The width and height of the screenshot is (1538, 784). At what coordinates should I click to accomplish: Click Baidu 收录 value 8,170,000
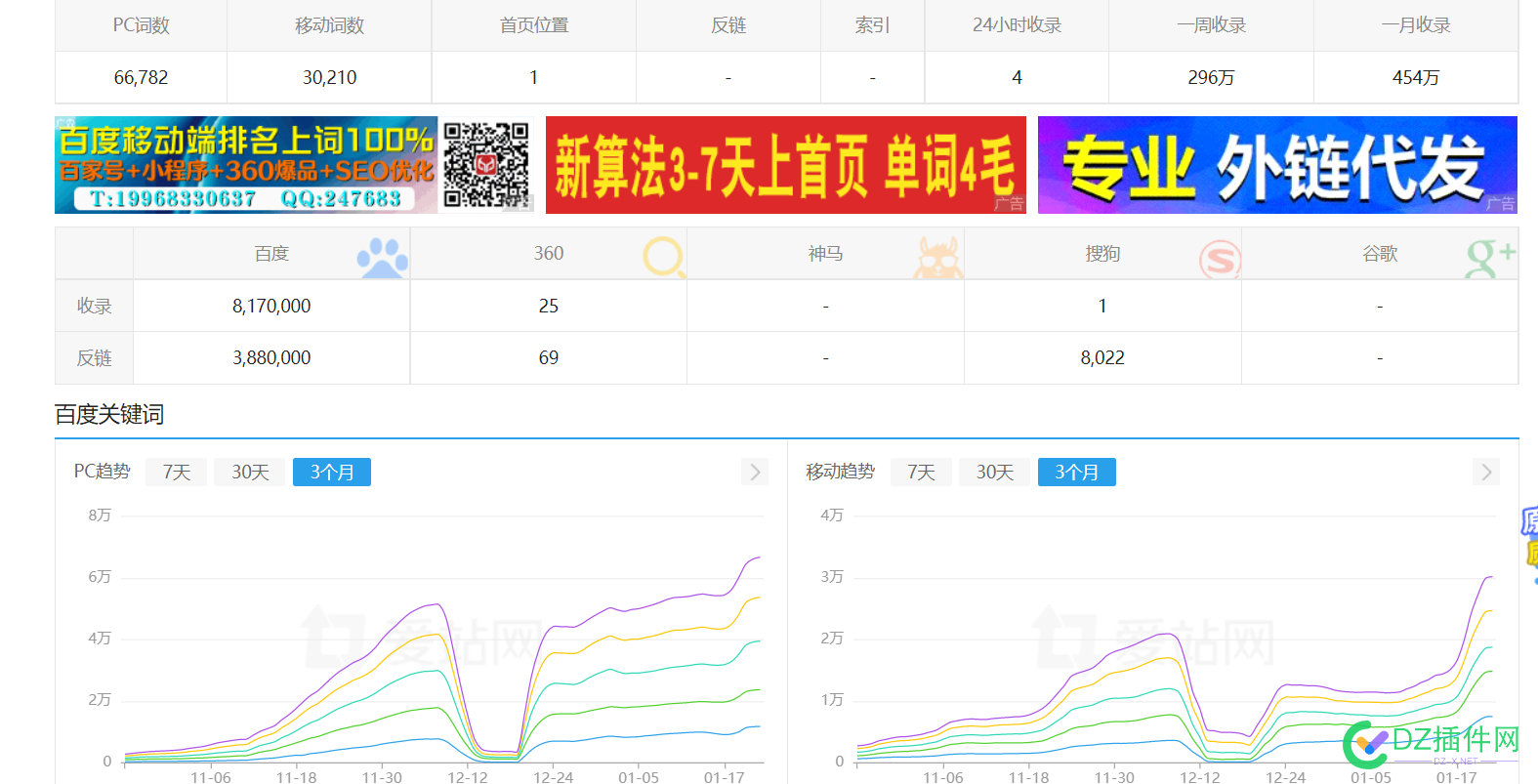[x=271, y=306]
